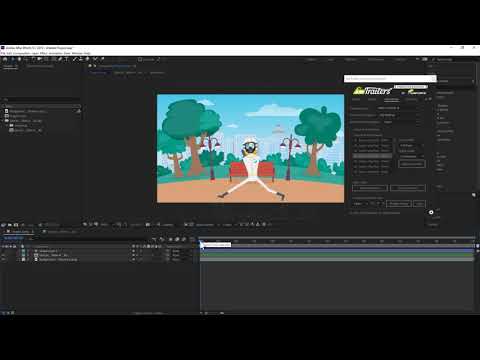Select the last composition item in Project list
Image resolution: width=480 pixels, height=360 pixels.
point(26,130)
